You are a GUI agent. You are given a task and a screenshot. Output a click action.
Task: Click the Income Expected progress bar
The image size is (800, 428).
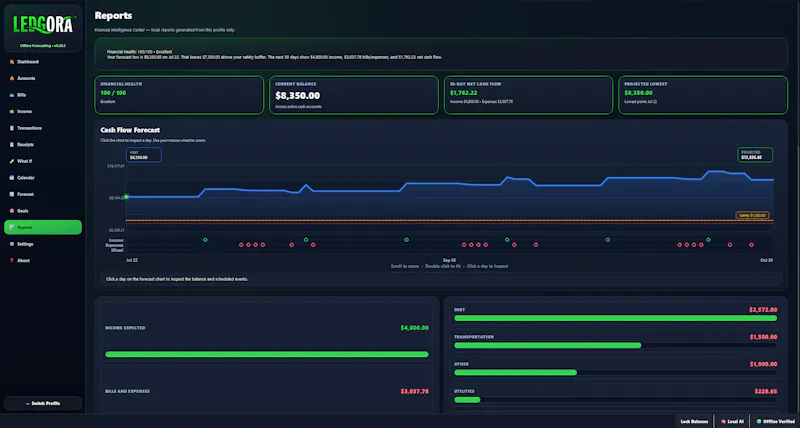[x=267, y=354]
